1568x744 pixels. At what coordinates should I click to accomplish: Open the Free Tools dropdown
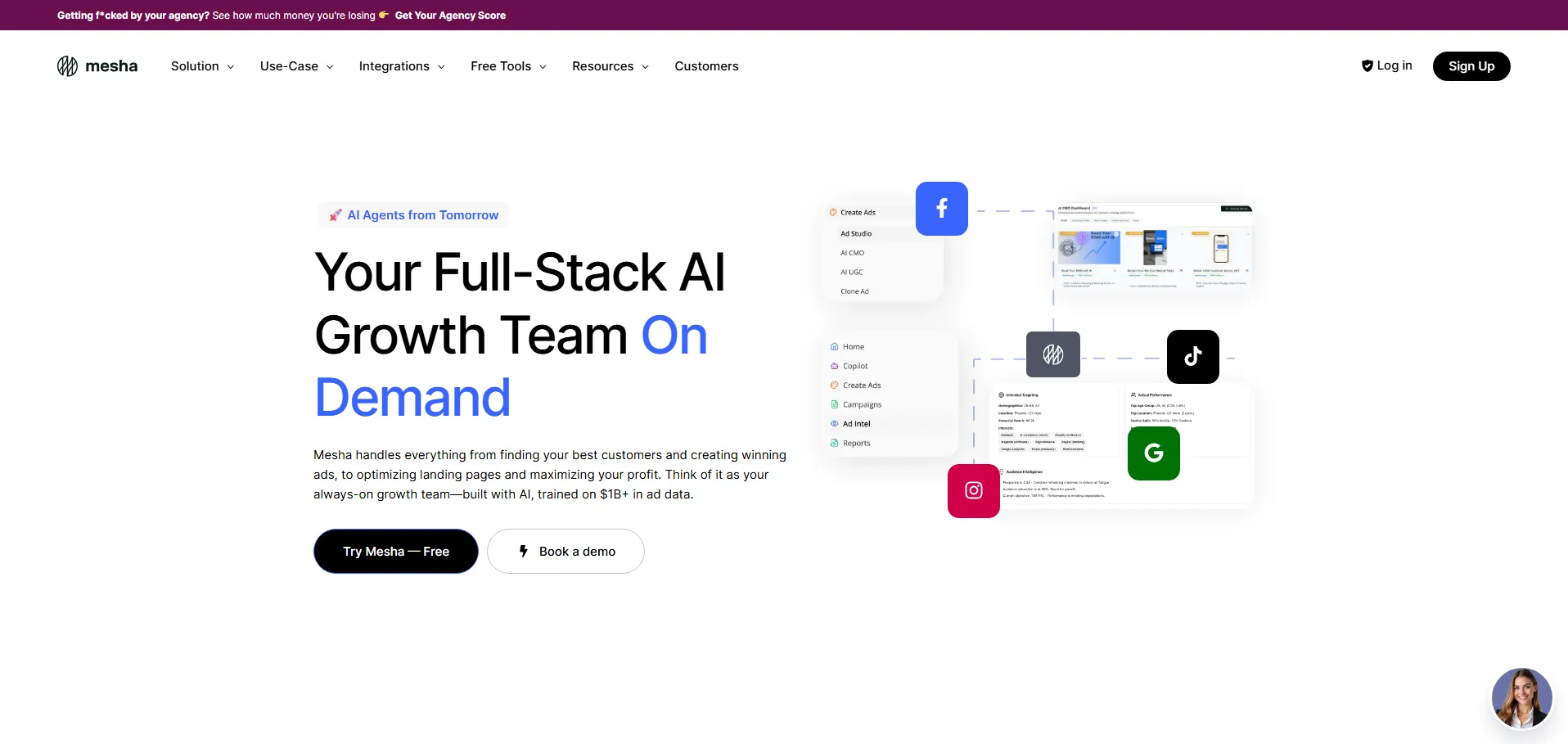(508, 66)
